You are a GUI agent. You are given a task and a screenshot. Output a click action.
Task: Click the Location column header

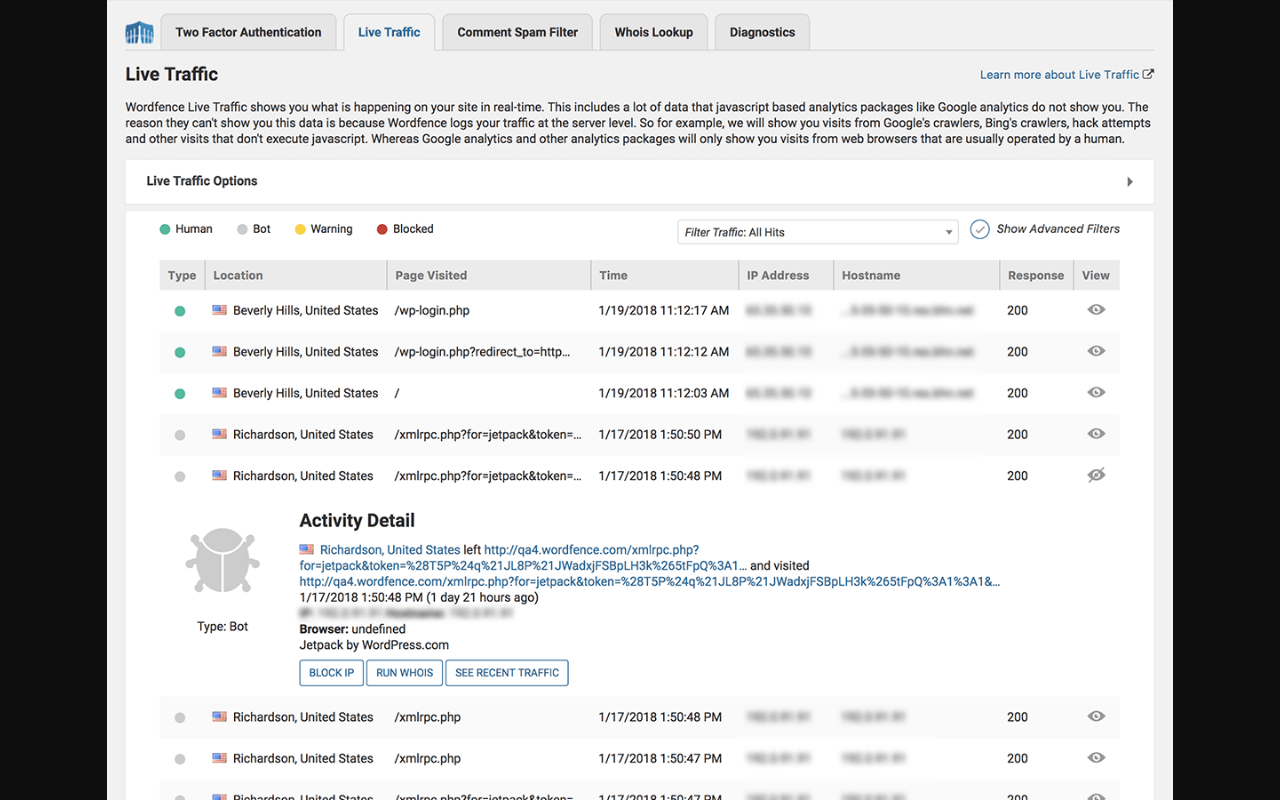pyautogui.click(x=296, y=275)
